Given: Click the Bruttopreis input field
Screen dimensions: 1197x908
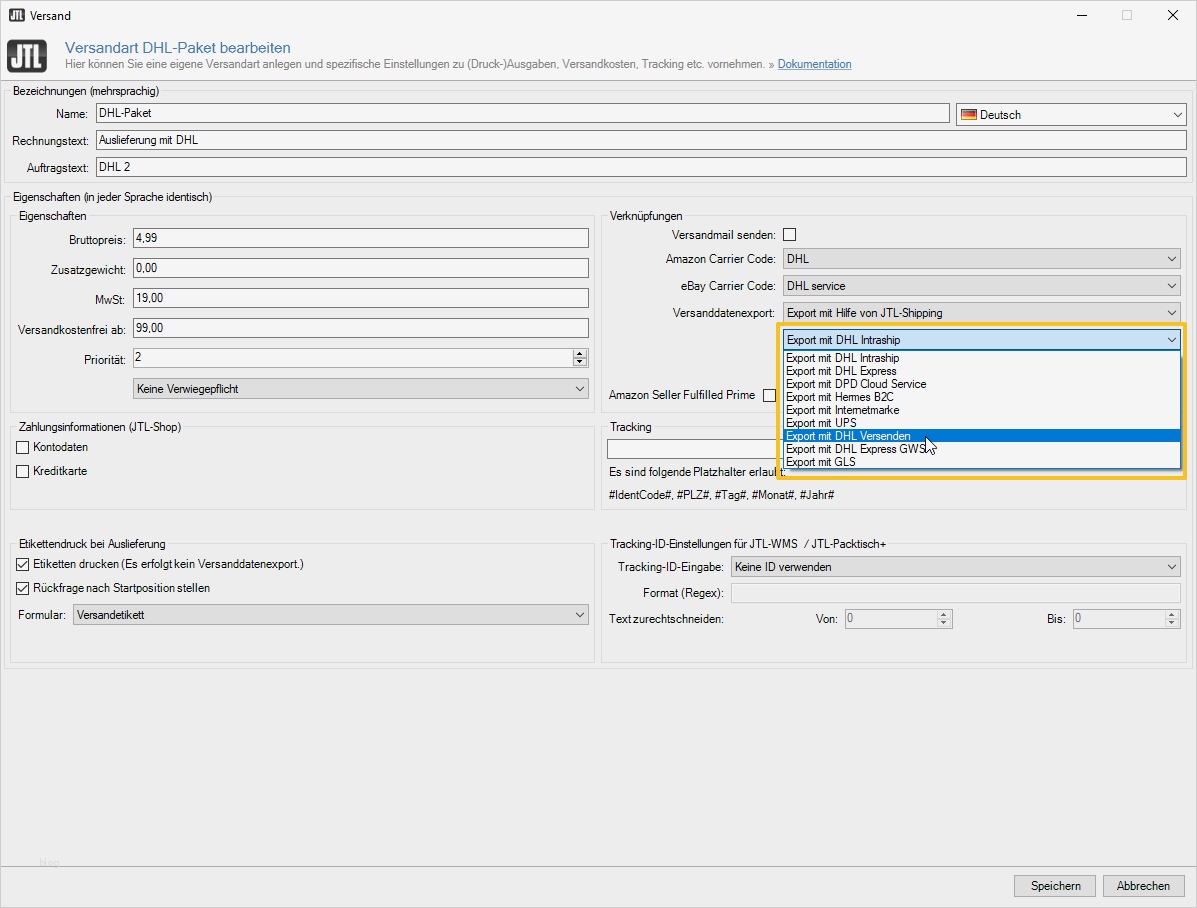Looking at the screenshot, I should click(x=360, y=238).
